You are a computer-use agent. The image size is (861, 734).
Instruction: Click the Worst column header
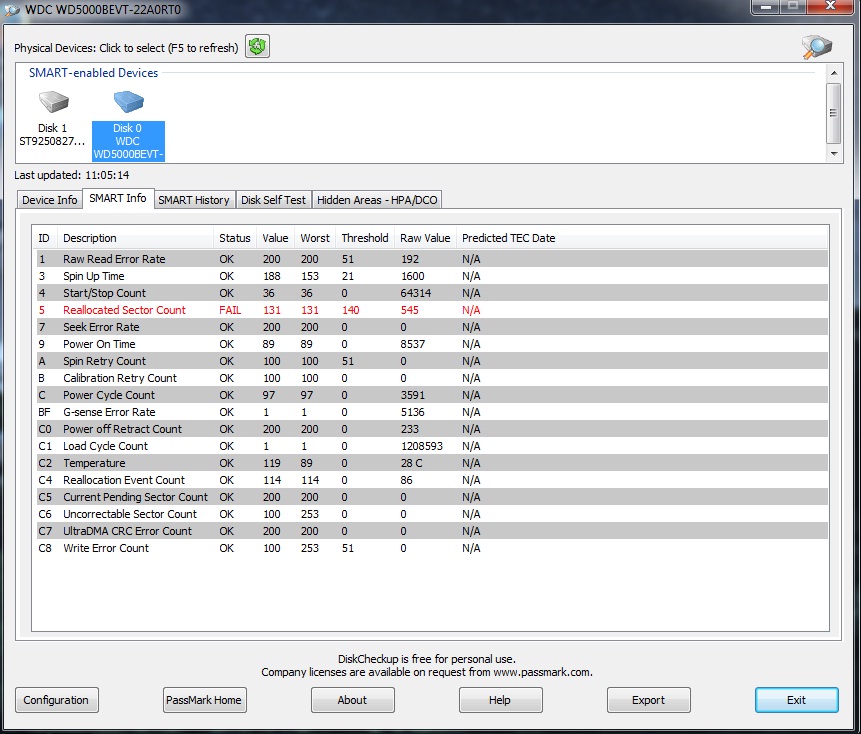[315, 238]
